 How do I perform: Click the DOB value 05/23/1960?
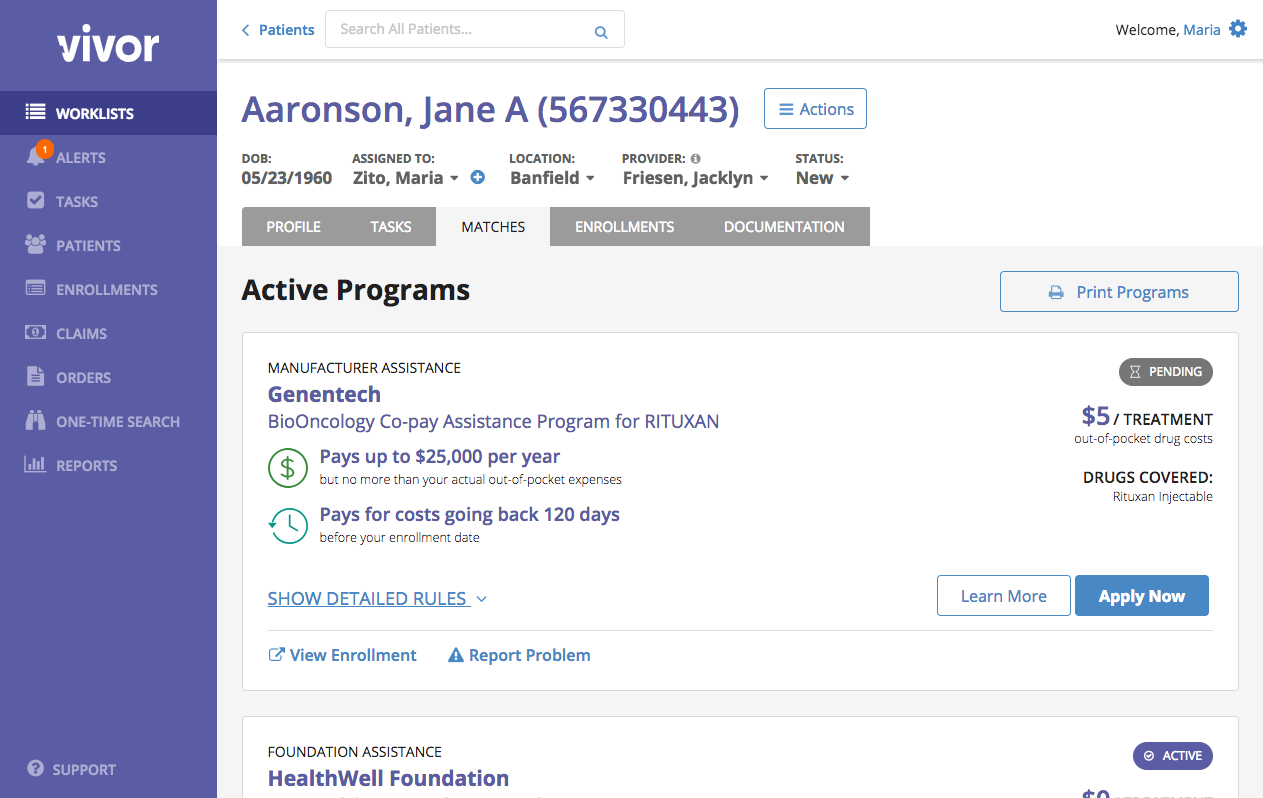pos(287,178)
